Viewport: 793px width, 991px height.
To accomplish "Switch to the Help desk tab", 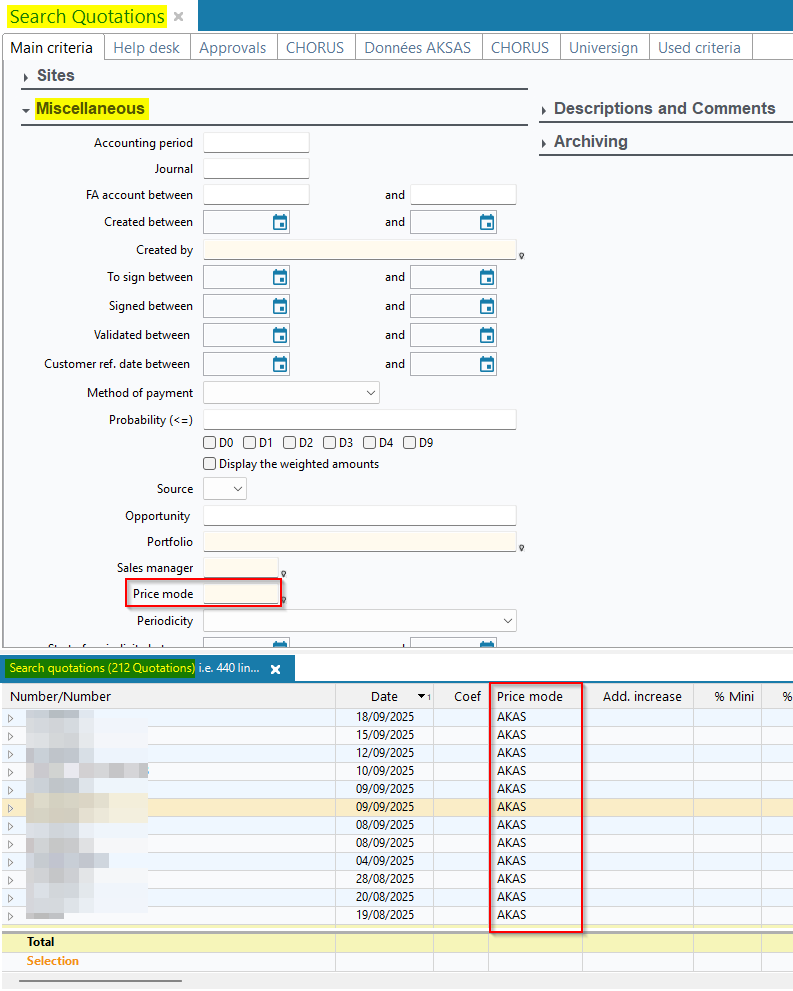I will pos(146,47).
